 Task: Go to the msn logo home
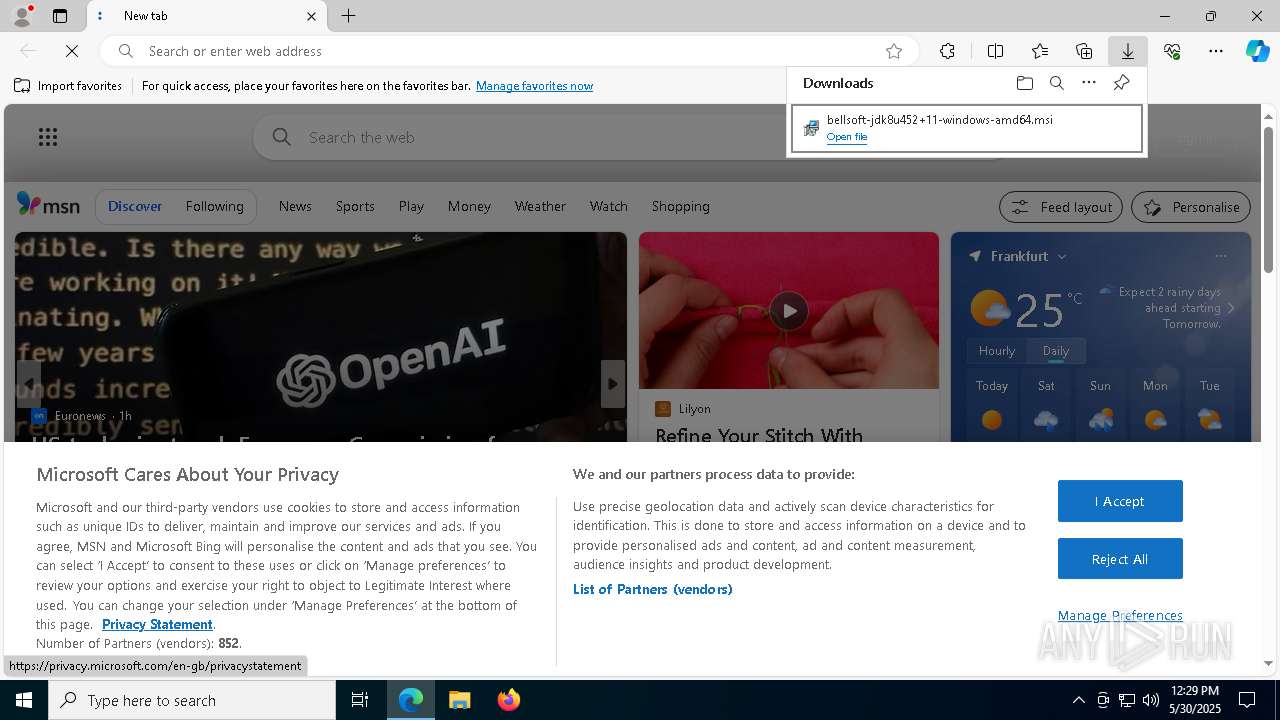click(x=48, y=205)
